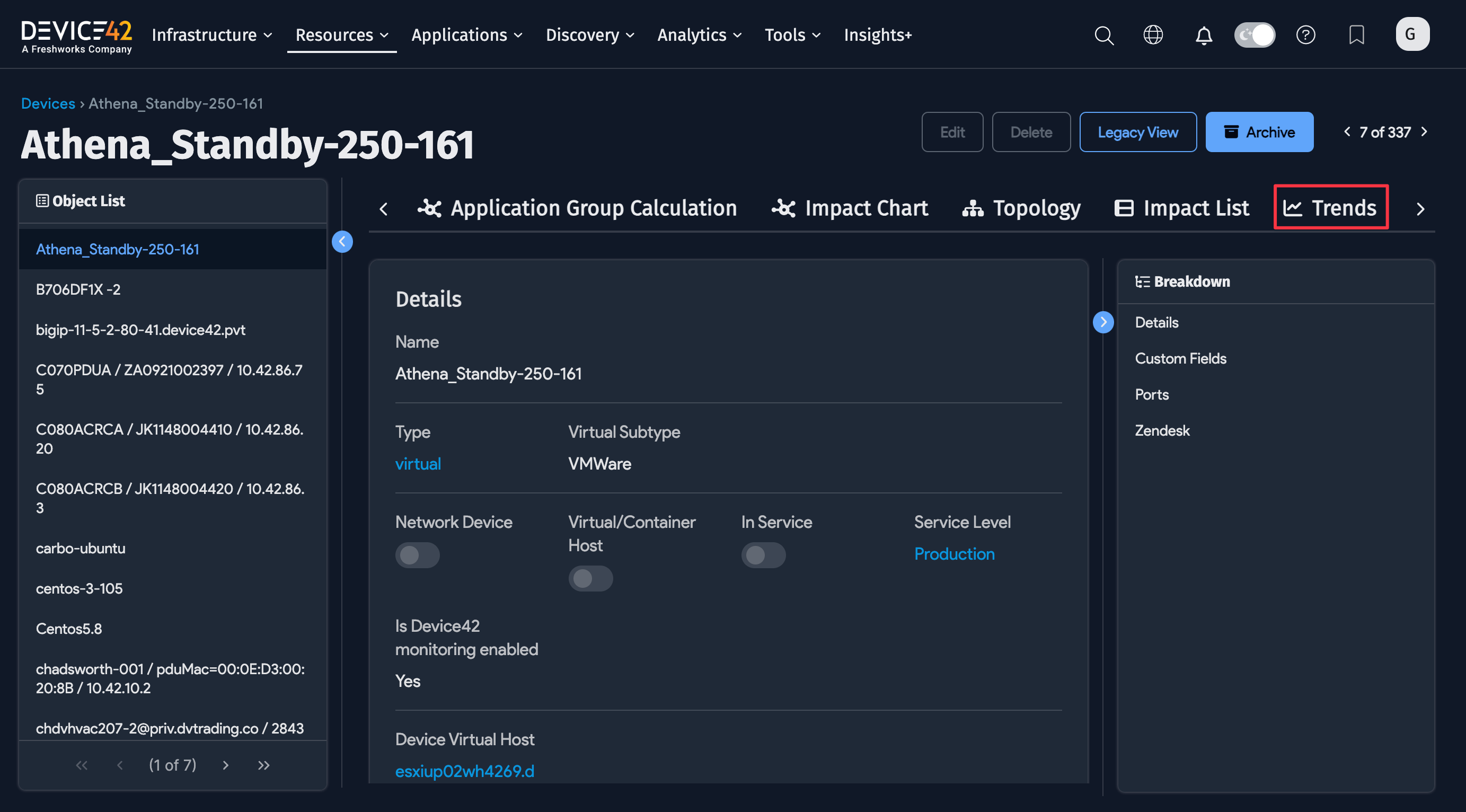Toggle the In Service switch
The height and width of the screenshot is (812, 1466).
pyautogui.click(x=763, y=555)
